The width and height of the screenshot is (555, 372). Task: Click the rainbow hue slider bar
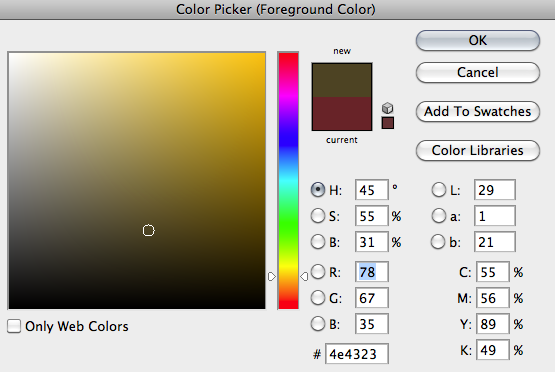[288, 181]
